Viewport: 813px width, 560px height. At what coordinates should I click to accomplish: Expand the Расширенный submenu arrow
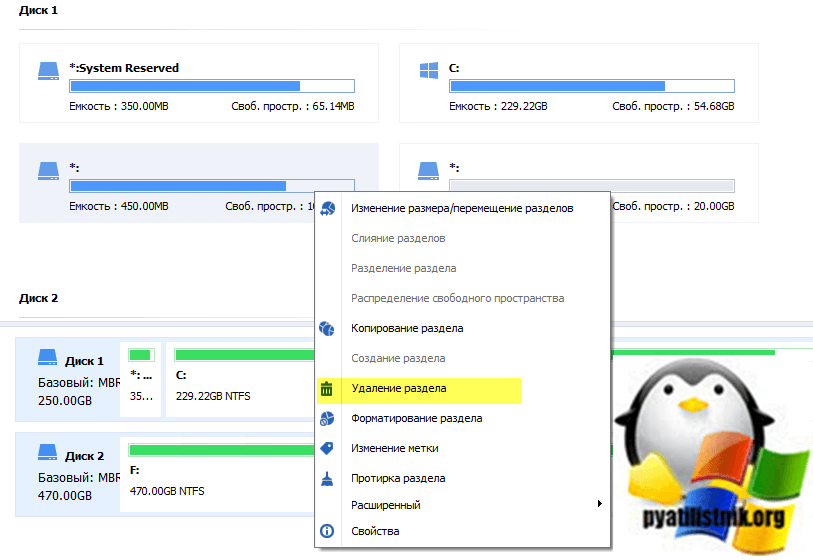(599, 503)
